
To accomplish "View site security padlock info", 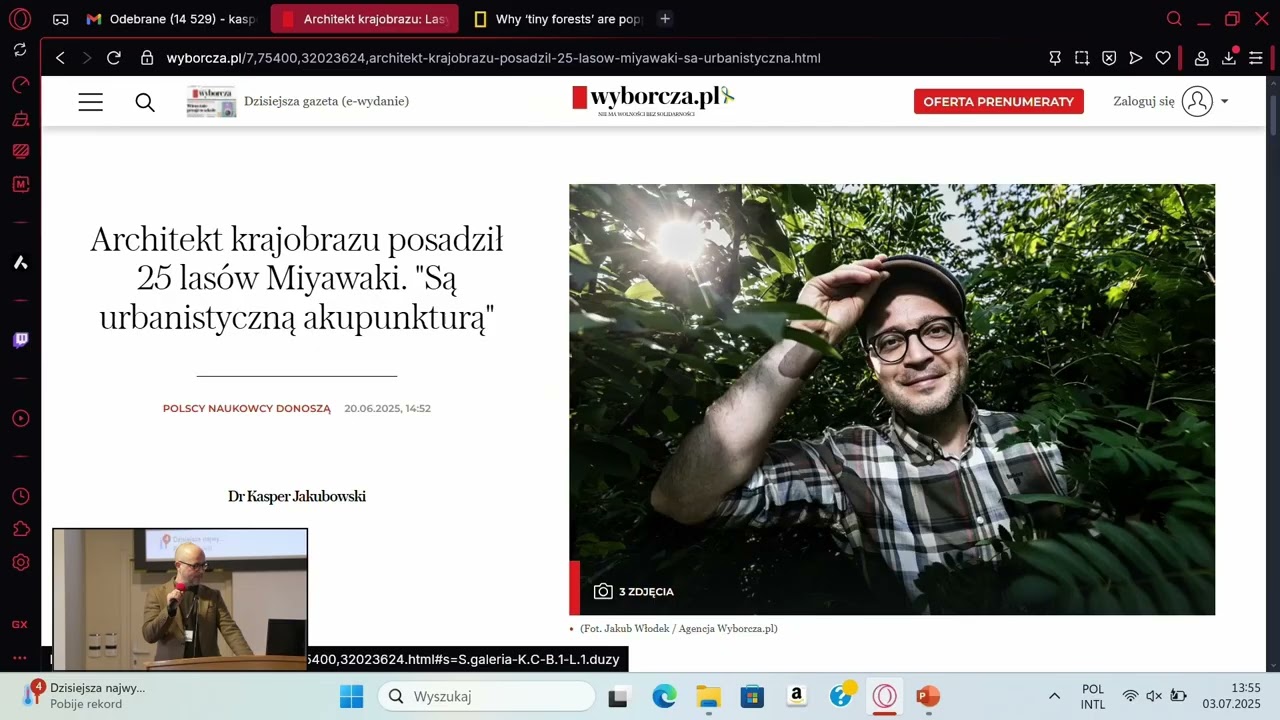I will 147,58.
